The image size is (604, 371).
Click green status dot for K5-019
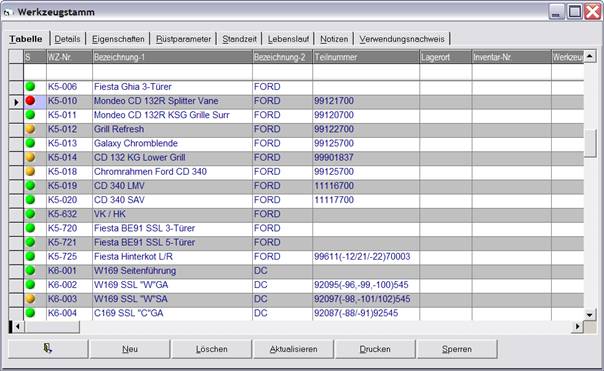(x=30, y=186)
